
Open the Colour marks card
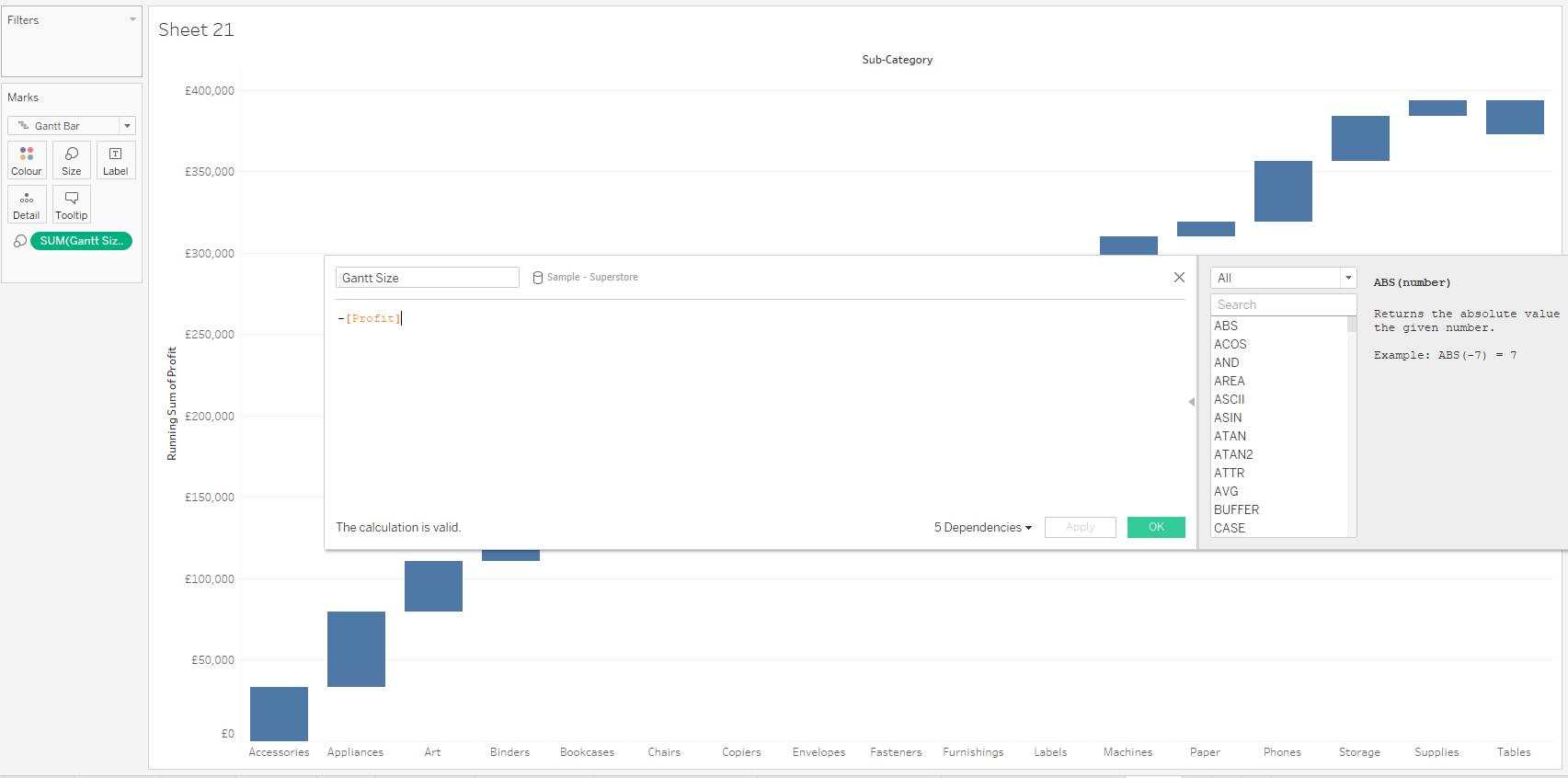pyautogui.click(x=27, y=160)
